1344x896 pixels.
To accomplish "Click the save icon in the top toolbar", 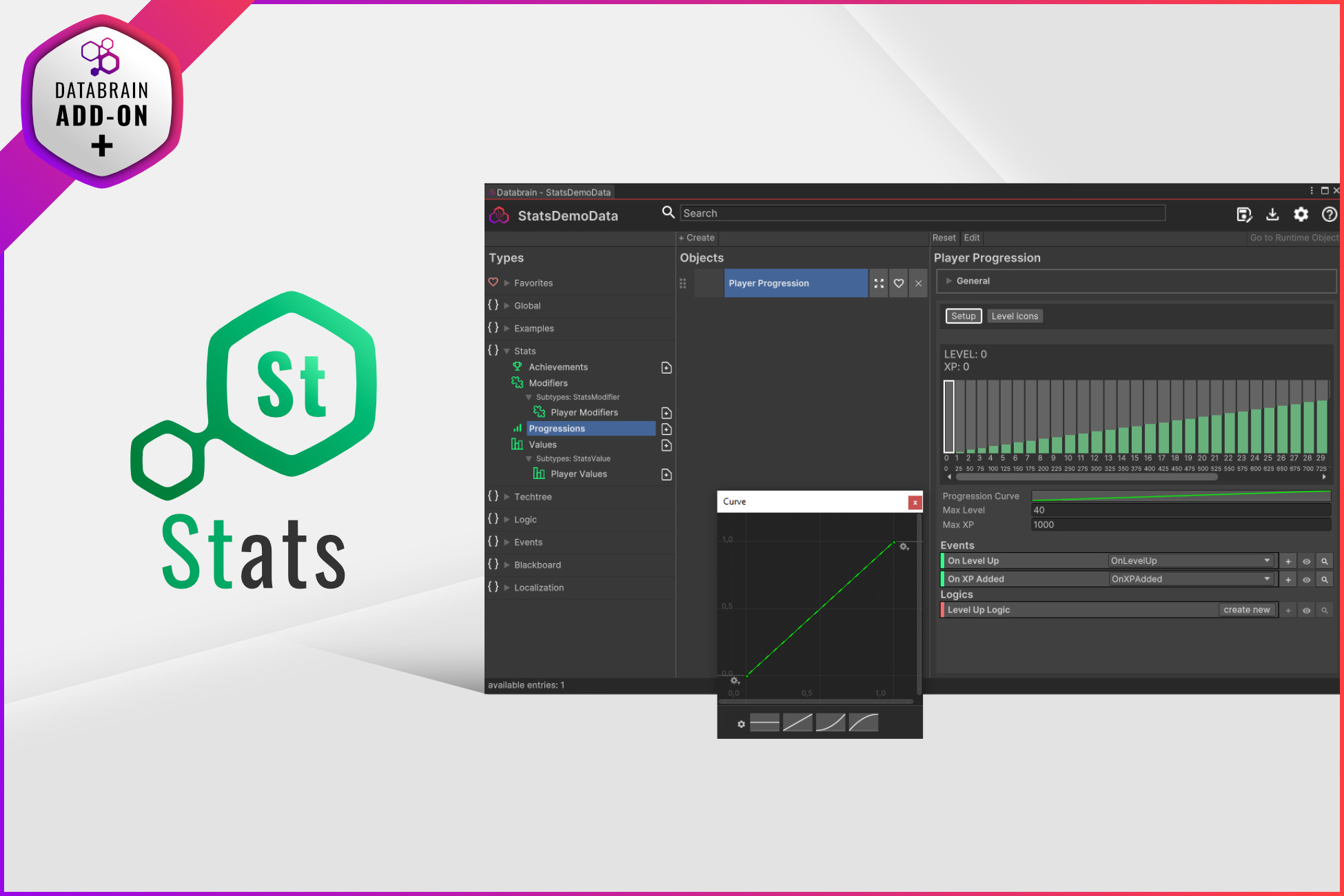I will pos(1244,214).
